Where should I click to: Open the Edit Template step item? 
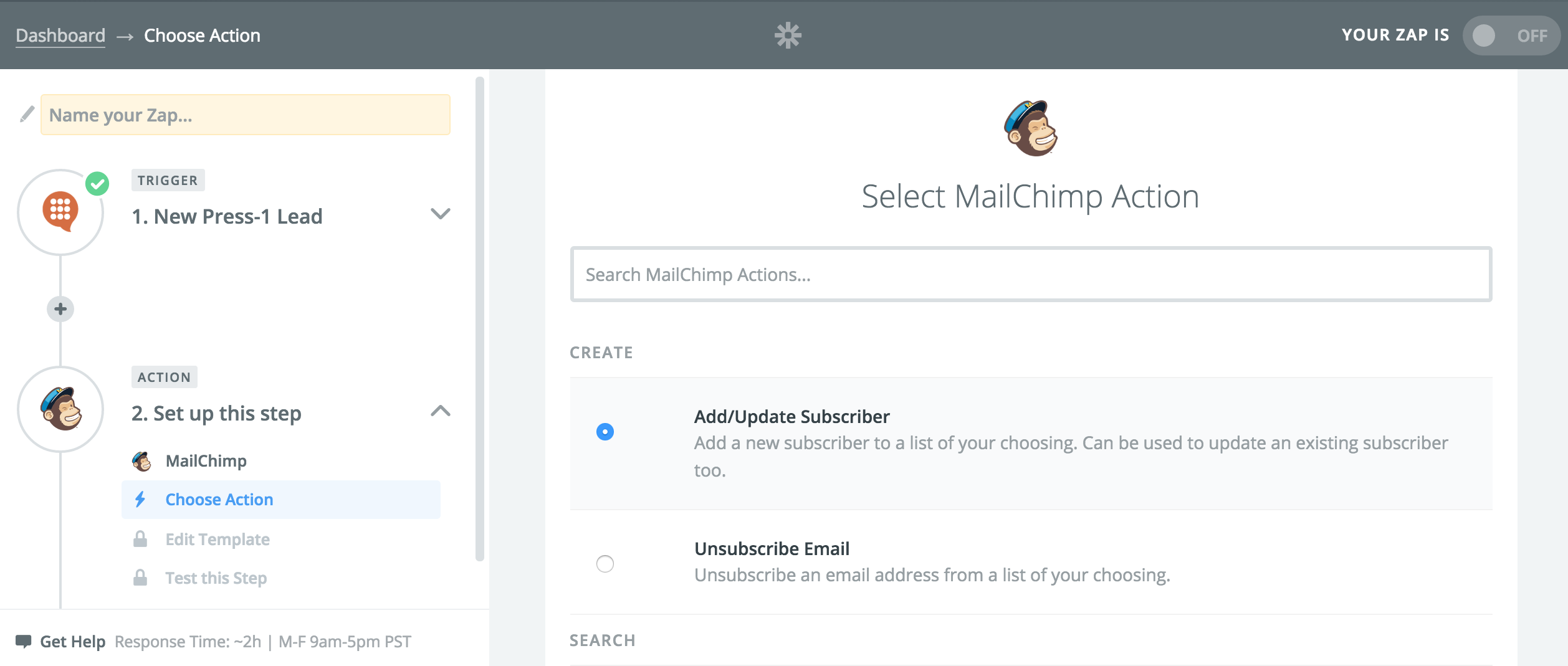[x=281, y=539]
